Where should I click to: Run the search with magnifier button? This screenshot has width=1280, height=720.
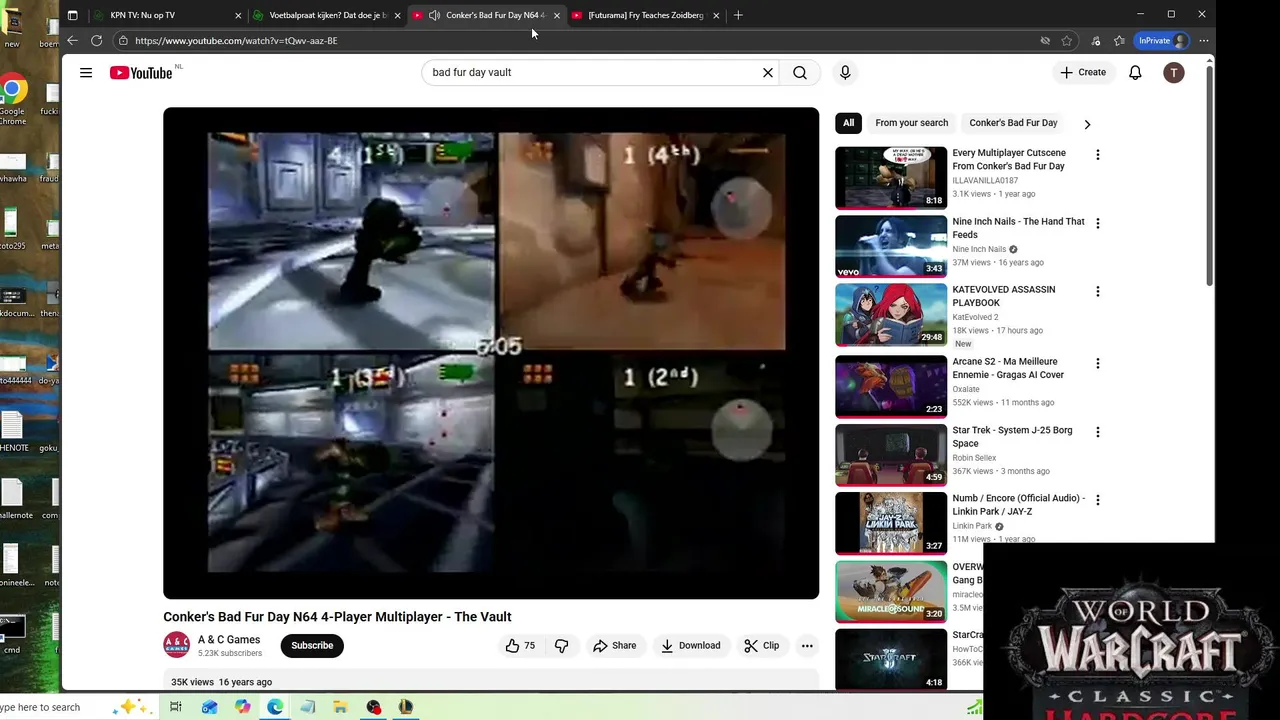pyautogui.click(x=800, y=72)
